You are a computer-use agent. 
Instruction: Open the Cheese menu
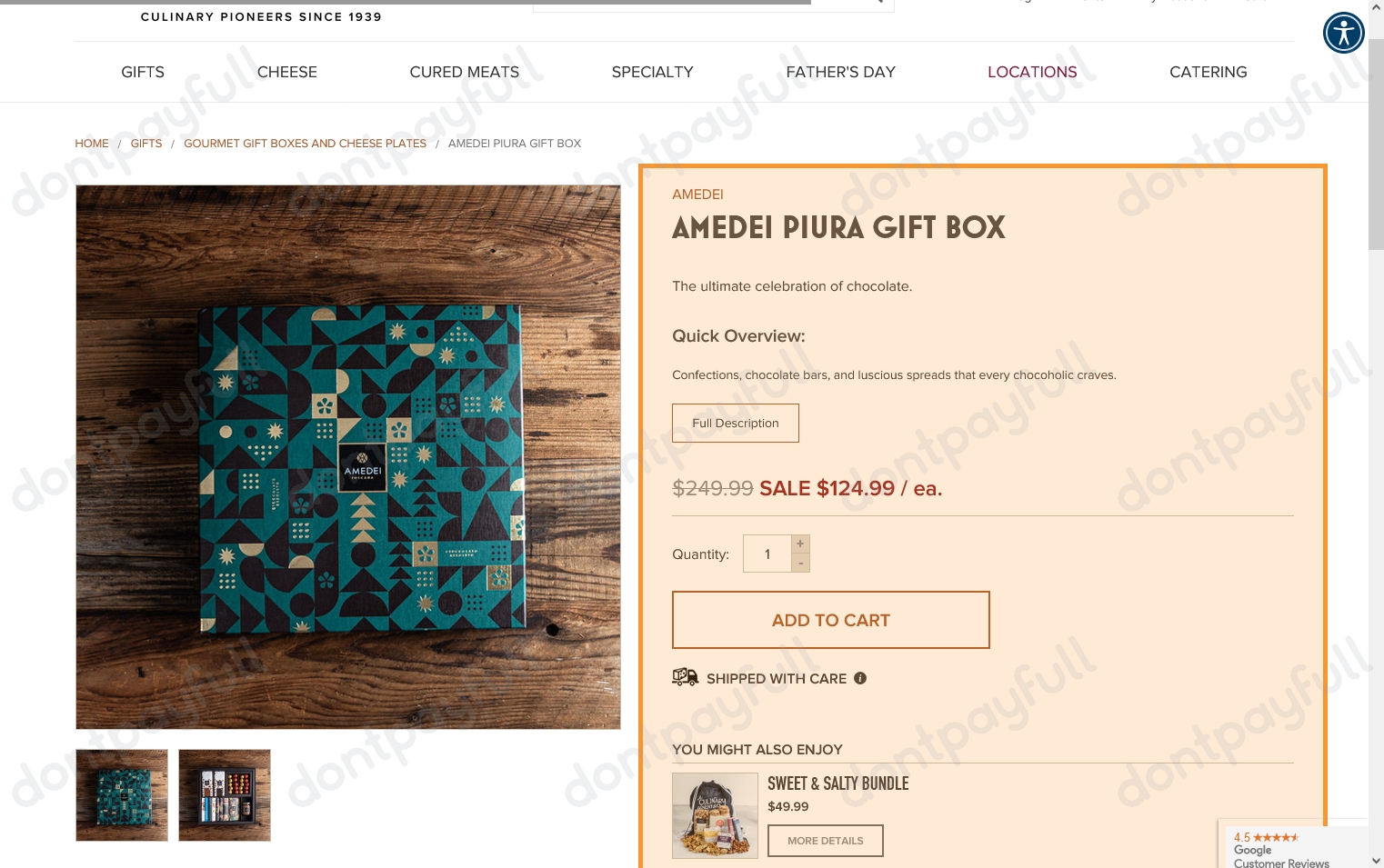tap(287, 72)
